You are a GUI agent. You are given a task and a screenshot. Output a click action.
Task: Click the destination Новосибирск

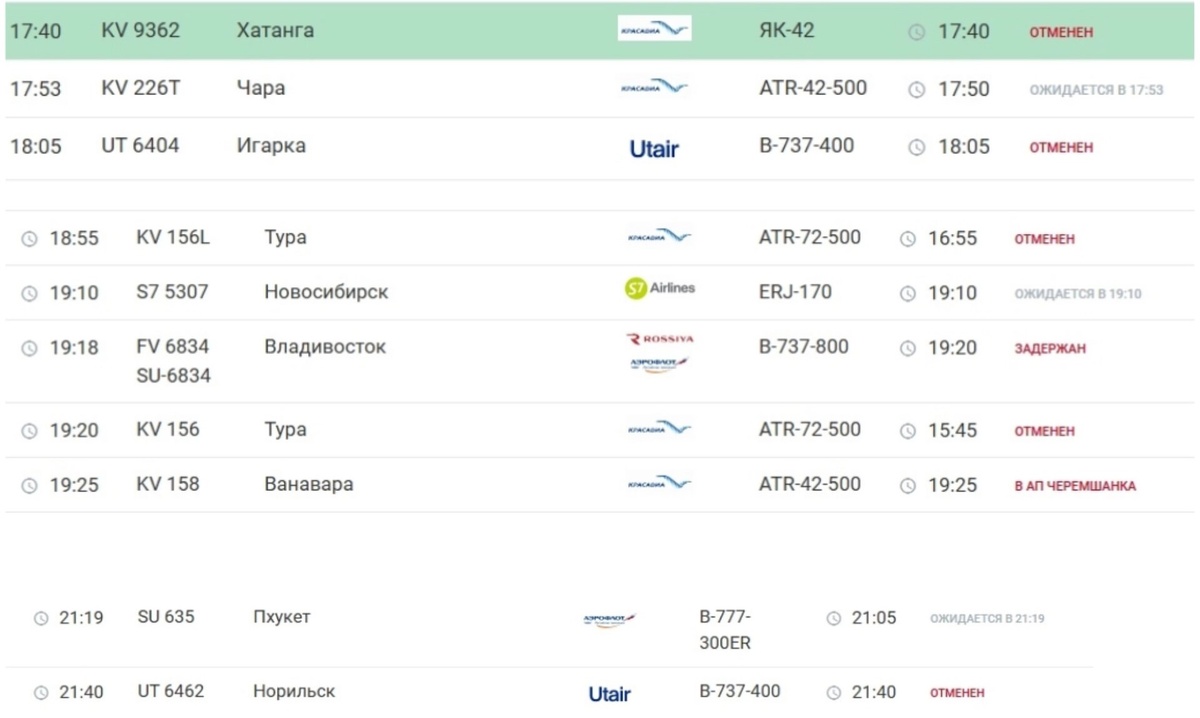coord(326,293)
